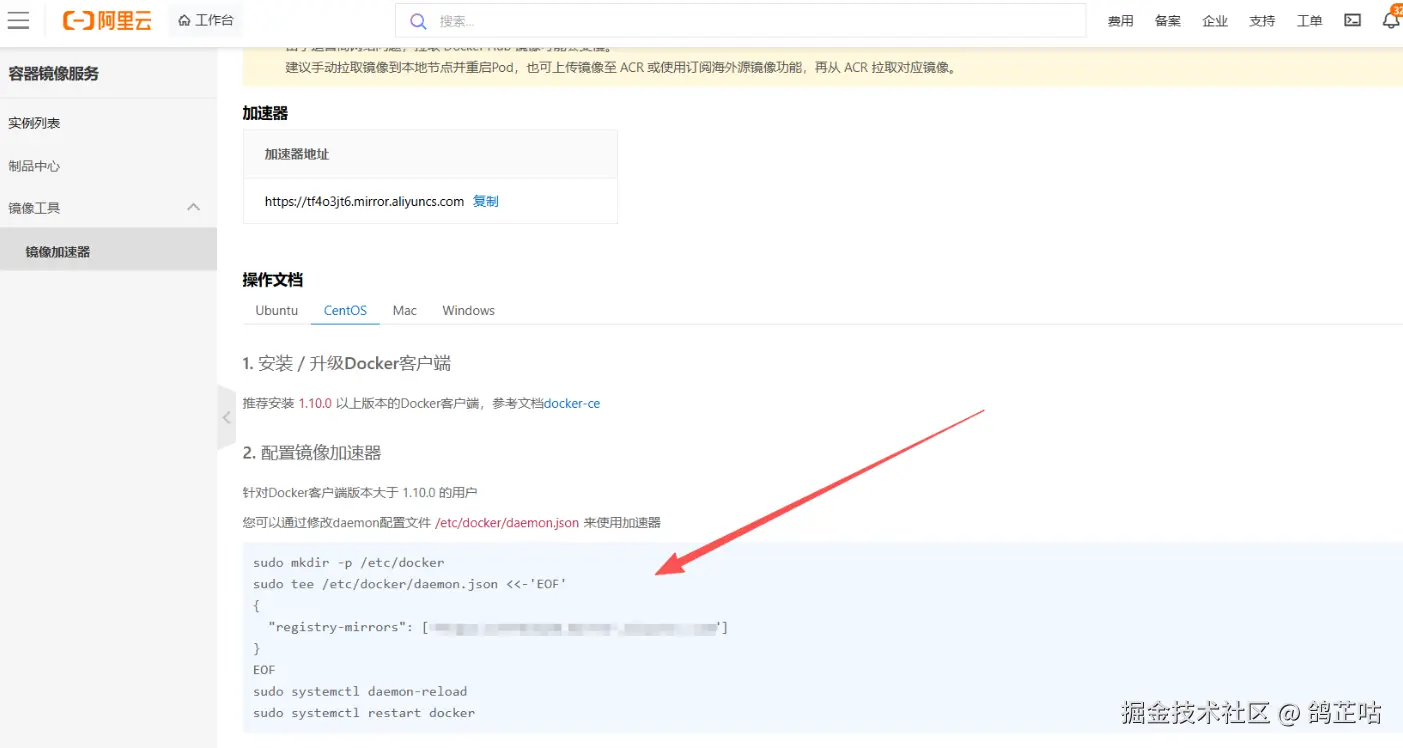Click the search magnifier icon
1403x748 pixels.
coord(419,21)
